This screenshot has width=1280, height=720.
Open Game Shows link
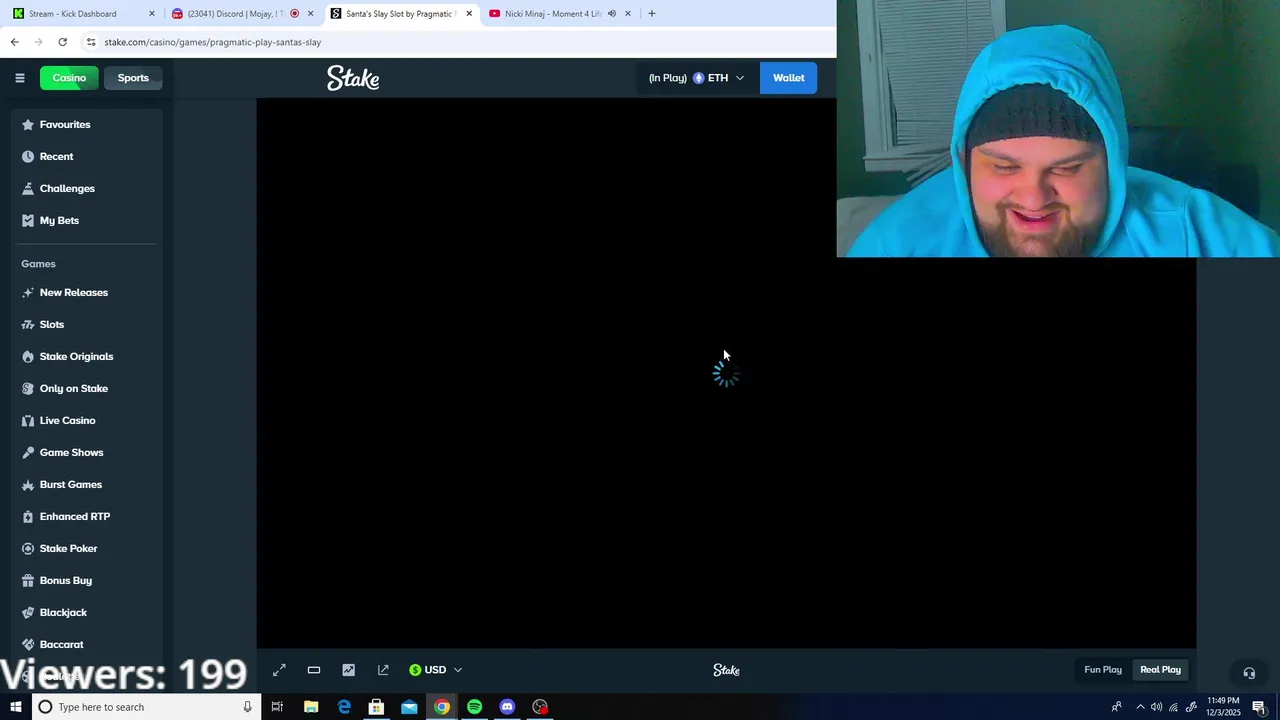[x=71, y=453]
